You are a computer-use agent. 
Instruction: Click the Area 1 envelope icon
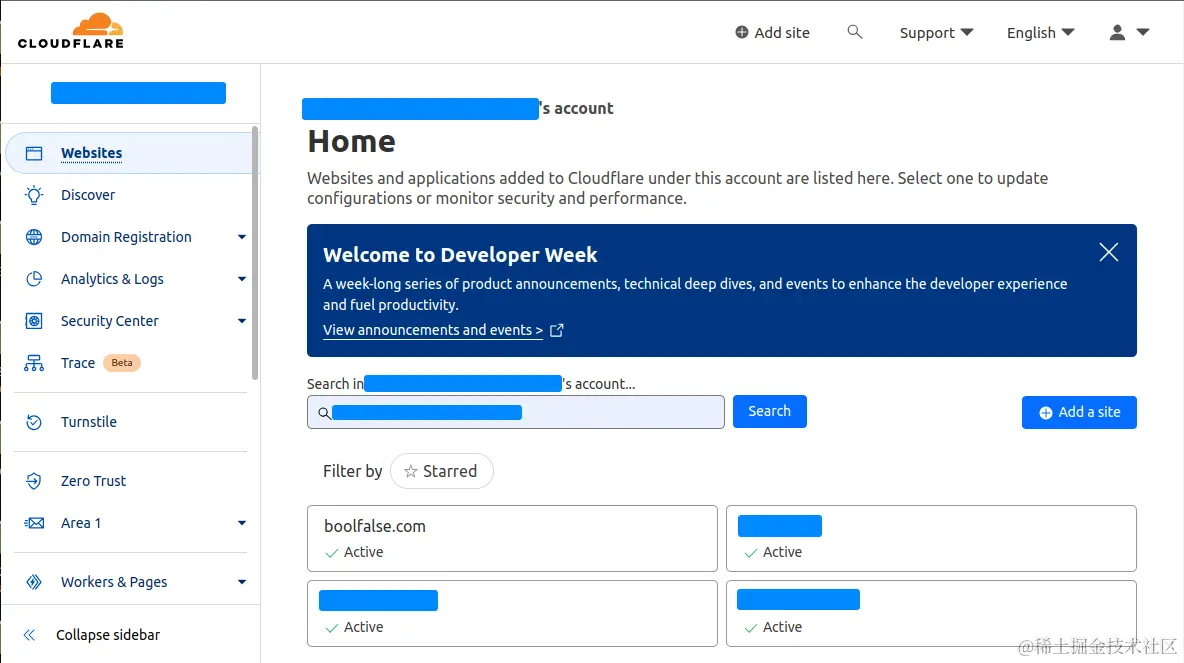coord(34,523)
